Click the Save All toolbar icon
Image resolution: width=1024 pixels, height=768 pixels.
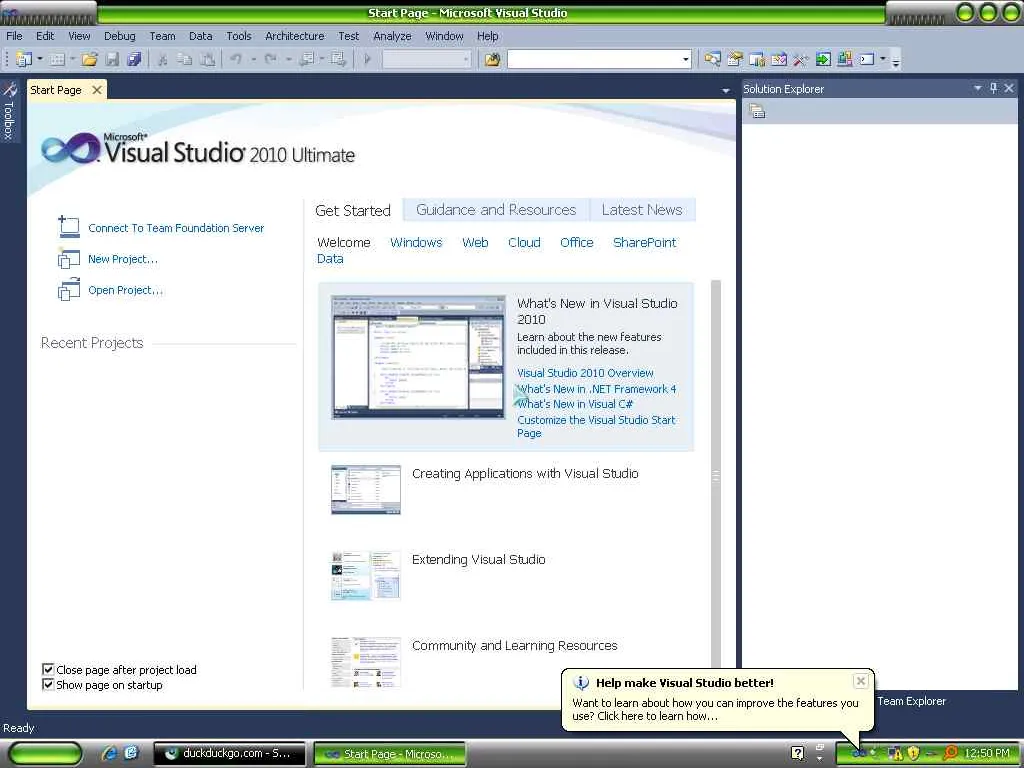(135, 59)
